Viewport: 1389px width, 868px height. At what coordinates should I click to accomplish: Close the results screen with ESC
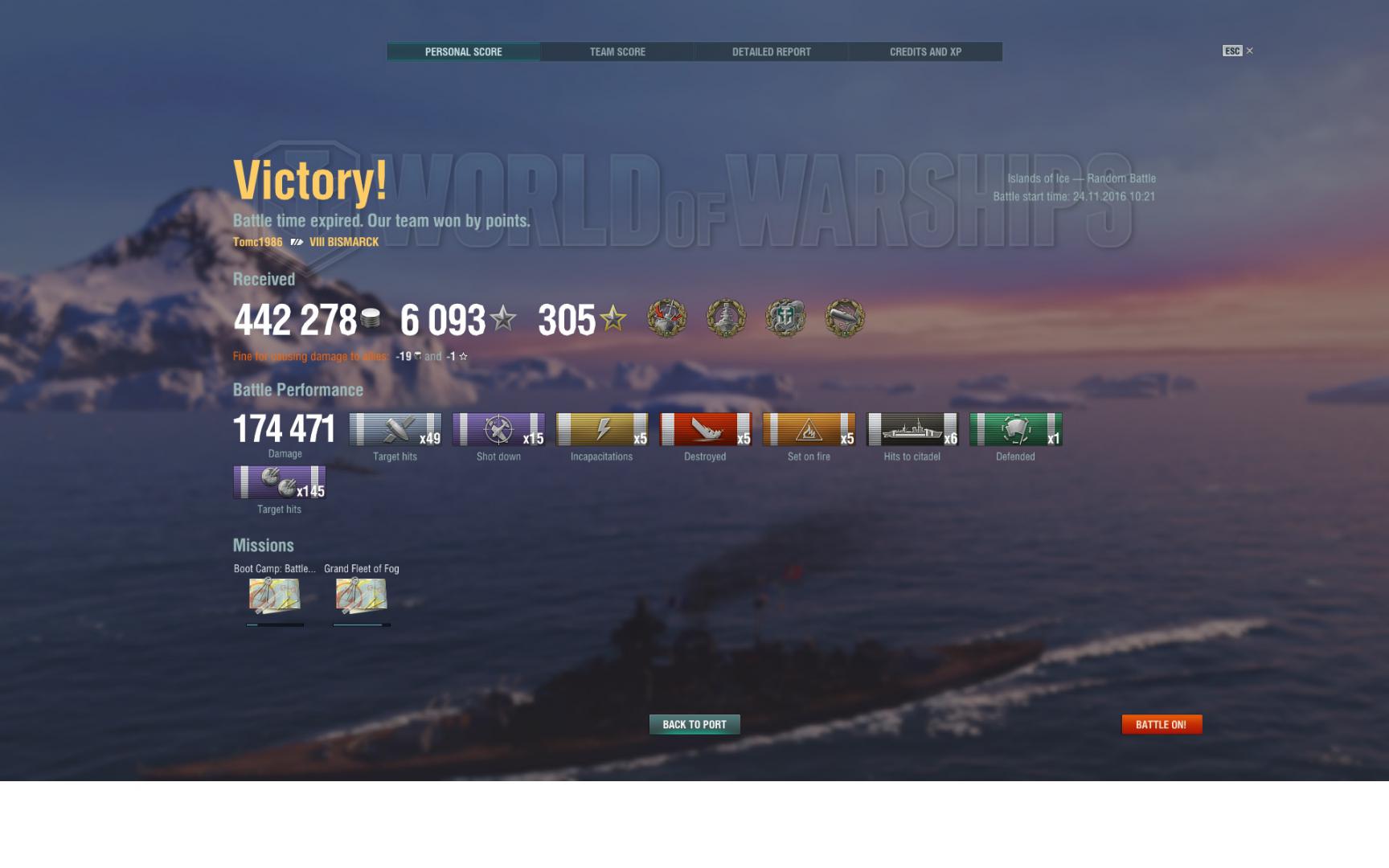[1238, 51]
